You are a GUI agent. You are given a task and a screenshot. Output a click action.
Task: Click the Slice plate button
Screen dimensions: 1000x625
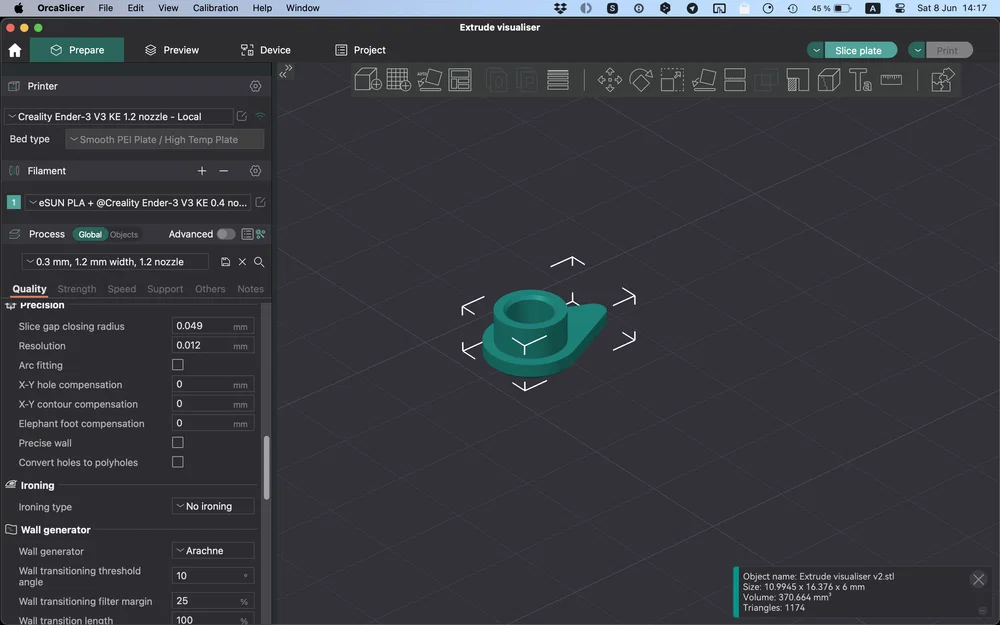859,49
